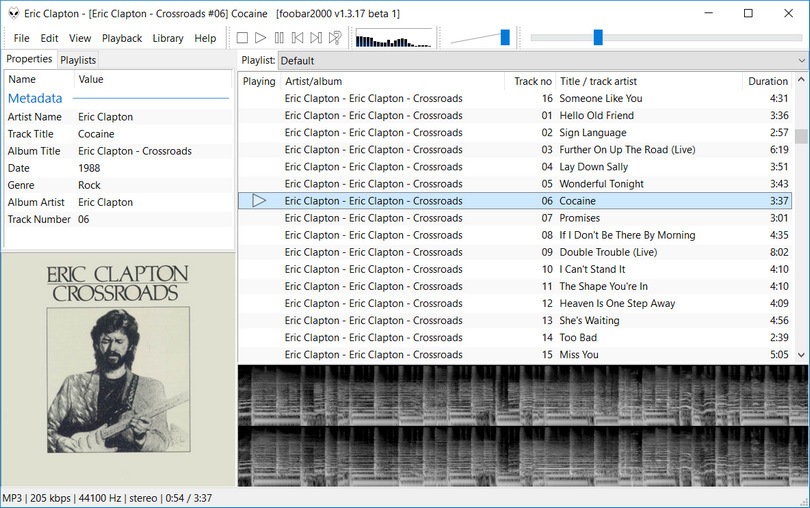Click the Value column header in Properties
The image size is (810, 508).
tap(153, 79)
